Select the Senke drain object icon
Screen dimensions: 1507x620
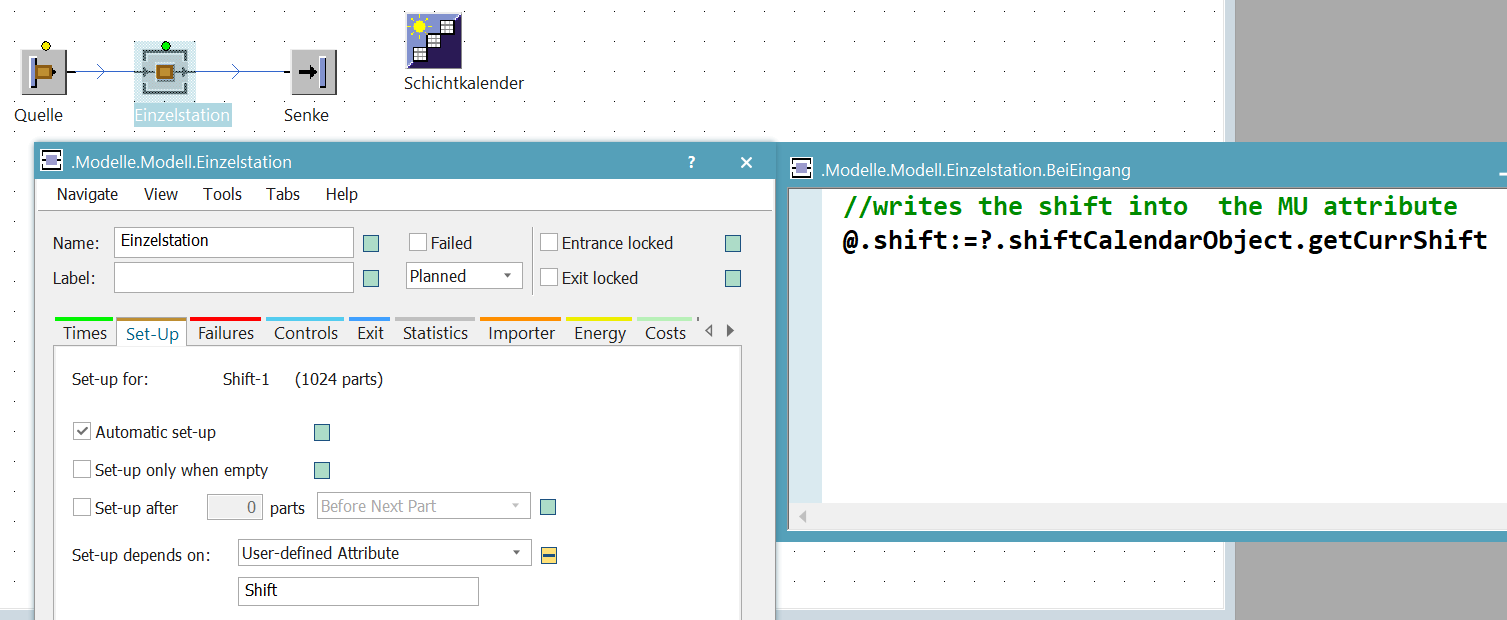click(313, 73)
